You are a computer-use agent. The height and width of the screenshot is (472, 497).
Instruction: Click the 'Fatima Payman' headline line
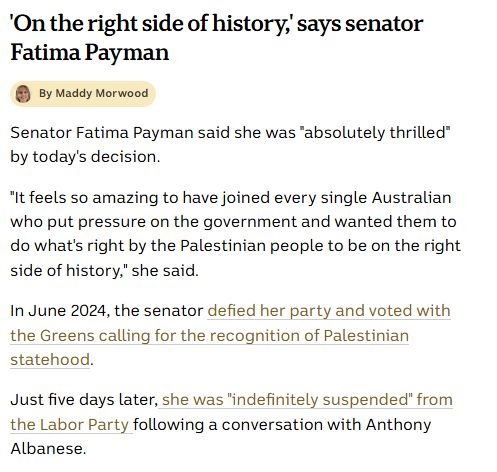[90, 53]
